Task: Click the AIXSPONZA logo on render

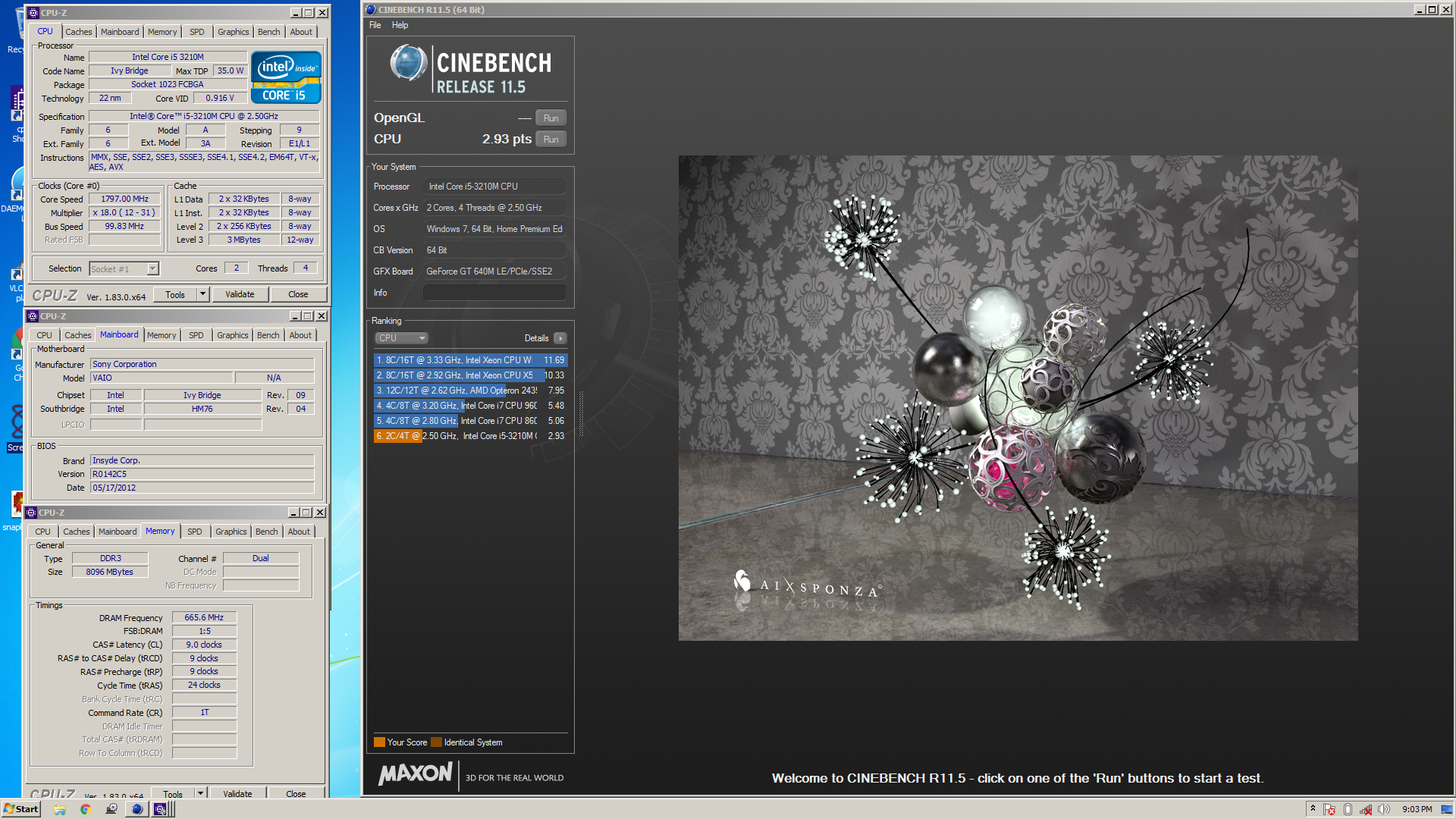Action: (x=807, y=584)
